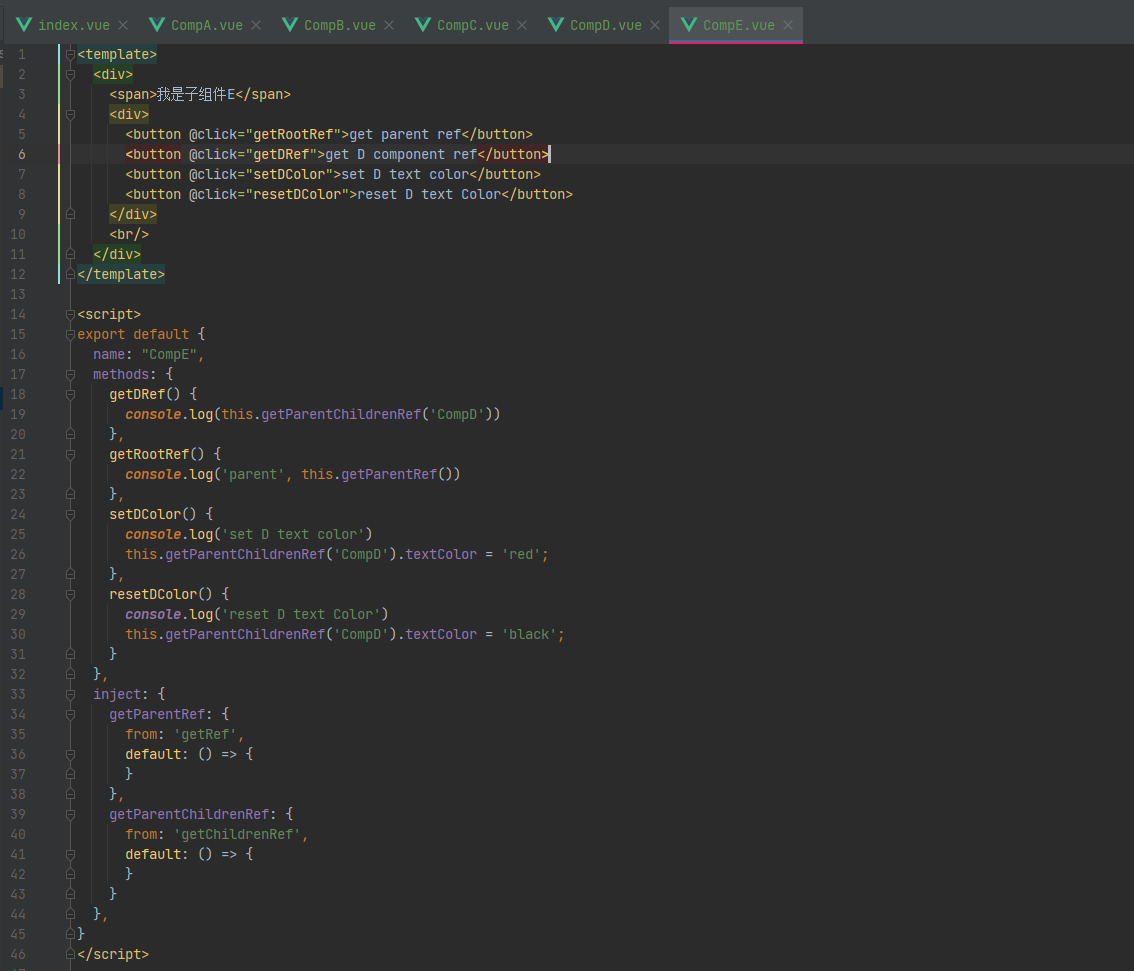This screenshot has height=971, width=1134.
Task: Collapse the getRootRef method fold at line 21
Action: pos(70,455)
